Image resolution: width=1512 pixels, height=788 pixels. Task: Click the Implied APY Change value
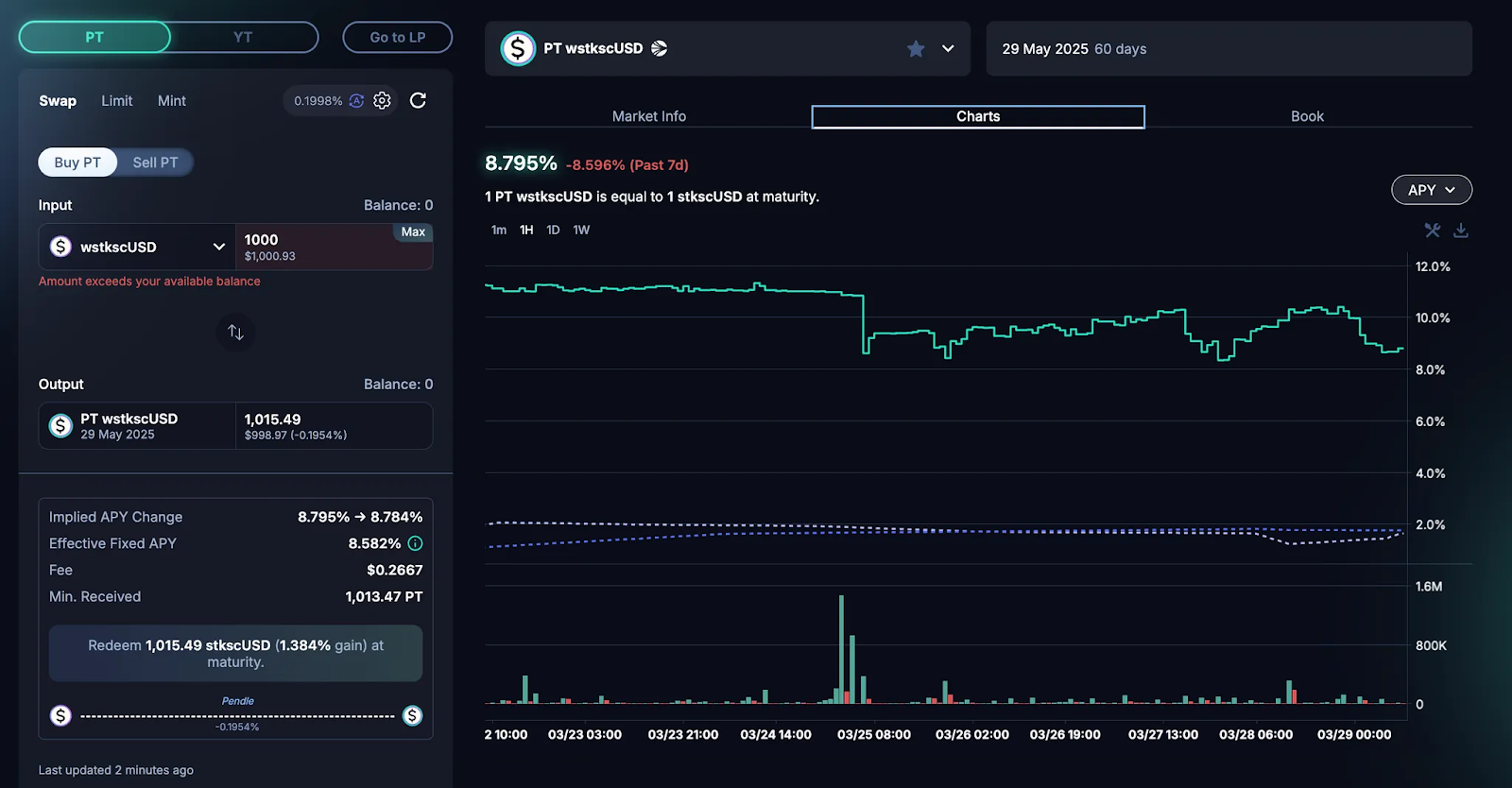tap(360, 517)
